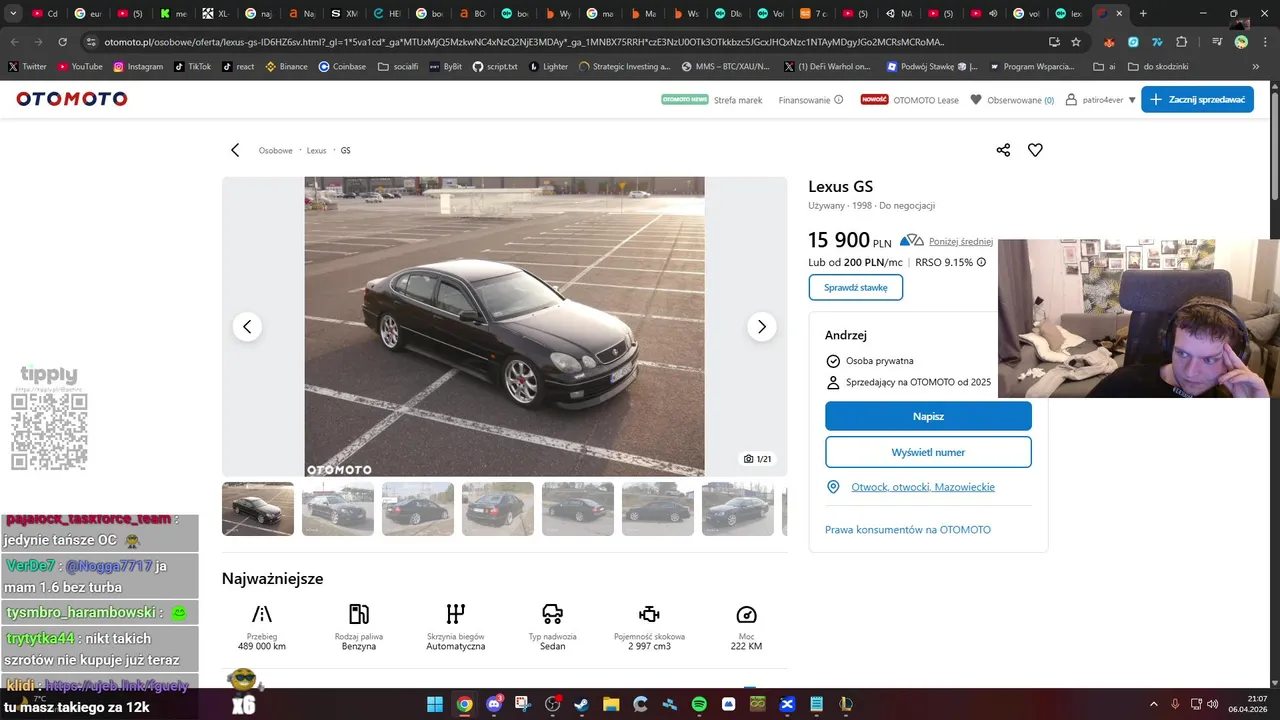Open File Explorer from the taskbar
Screen dimensions: 1280x720
(x=611, y=704)
